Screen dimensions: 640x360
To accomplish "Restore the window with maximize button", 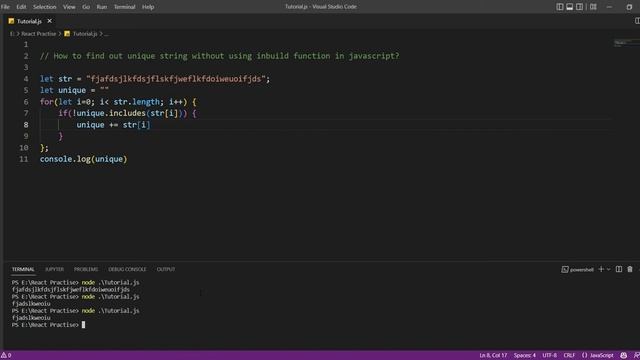I will tap(629, 7).
